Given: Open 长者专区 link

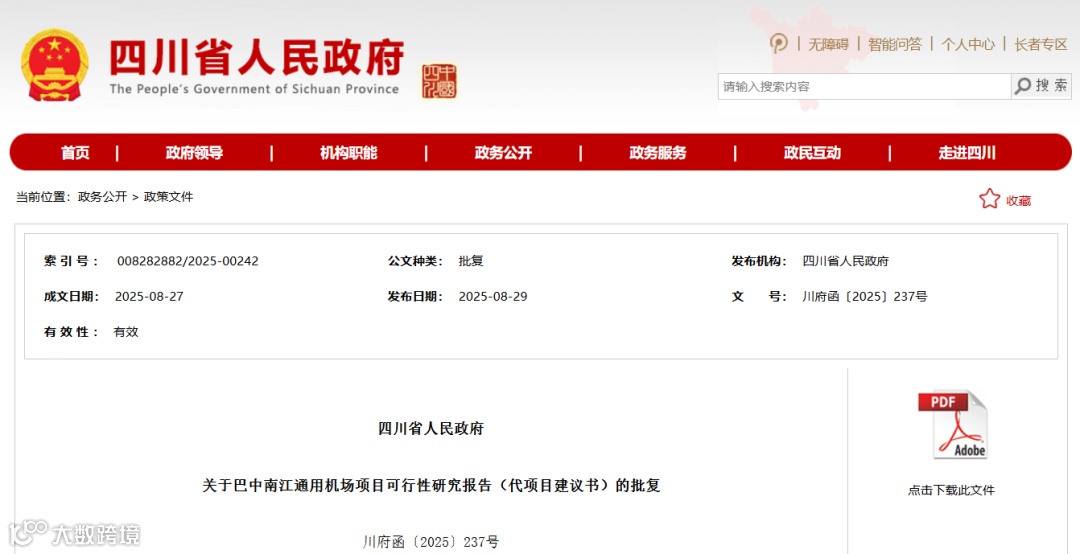Looking at the screenshot, I should click(x=1041, y=44).
